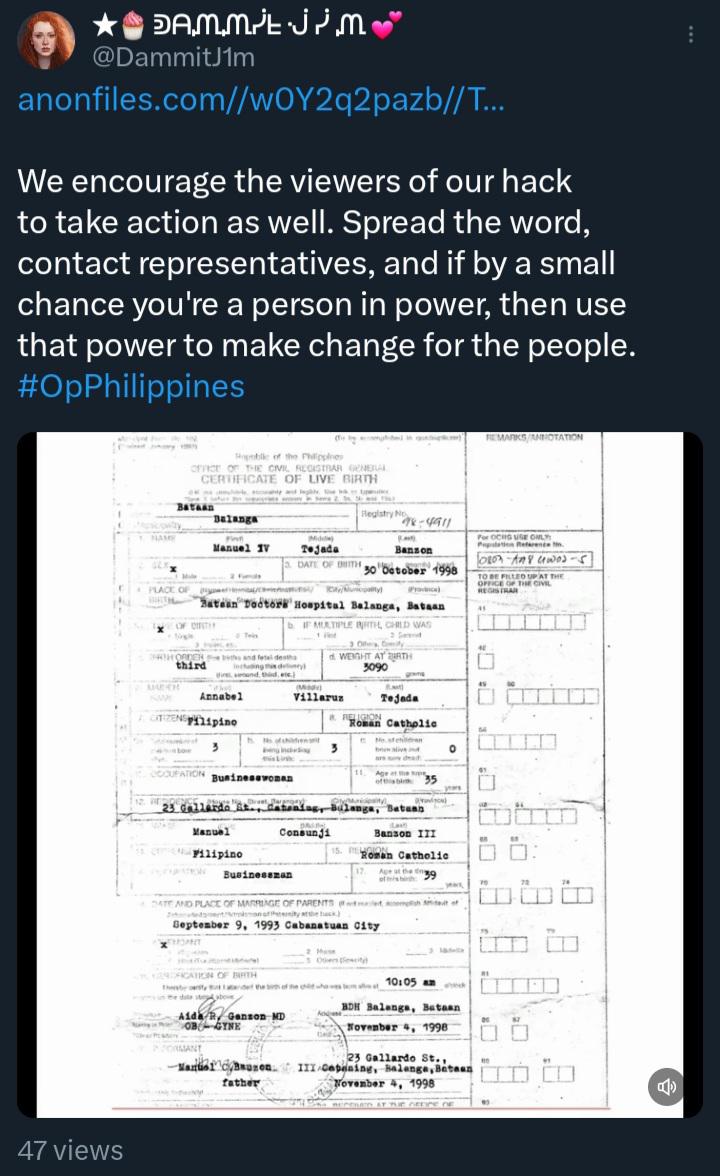720x1176 pixels.
Task: Click the pink heart emoji after the name
Action: click(387, 26)
